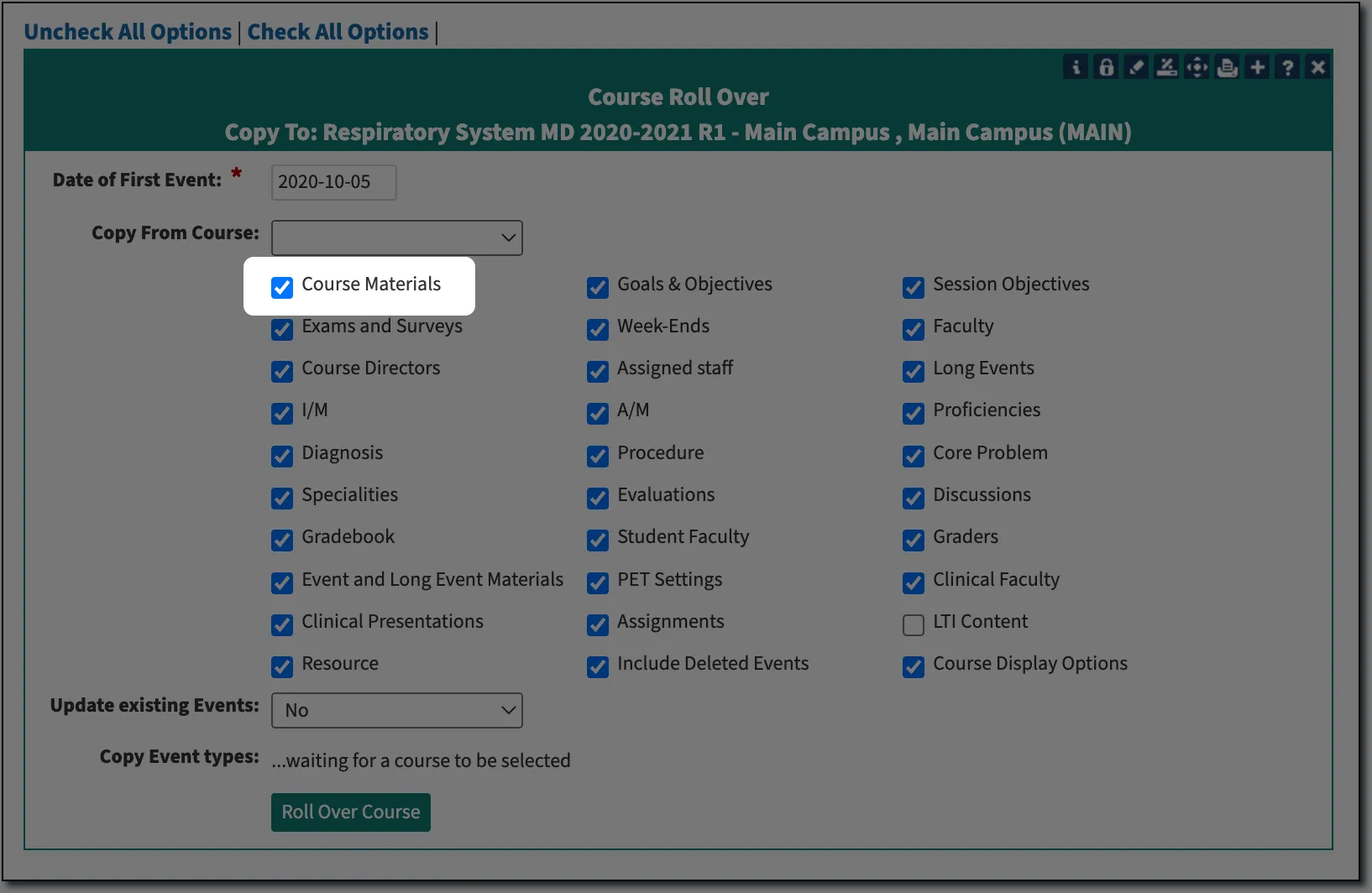Uncheck the Gradebook checkbox

[282, 540]
